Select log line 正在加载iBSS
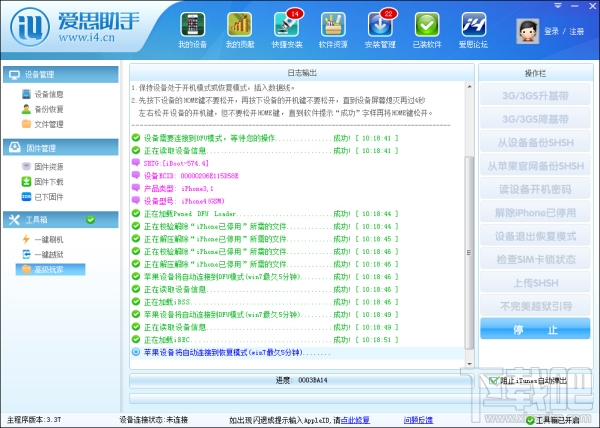Viewport: 600px width, 428px height. pyautogui.click(x=265, y=302)
